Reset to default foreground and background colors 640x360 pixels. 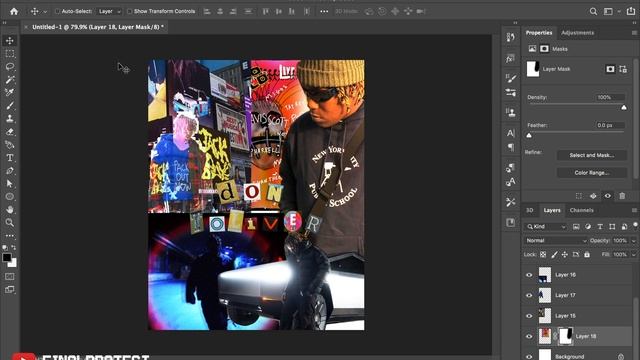(x=5, y=247)
